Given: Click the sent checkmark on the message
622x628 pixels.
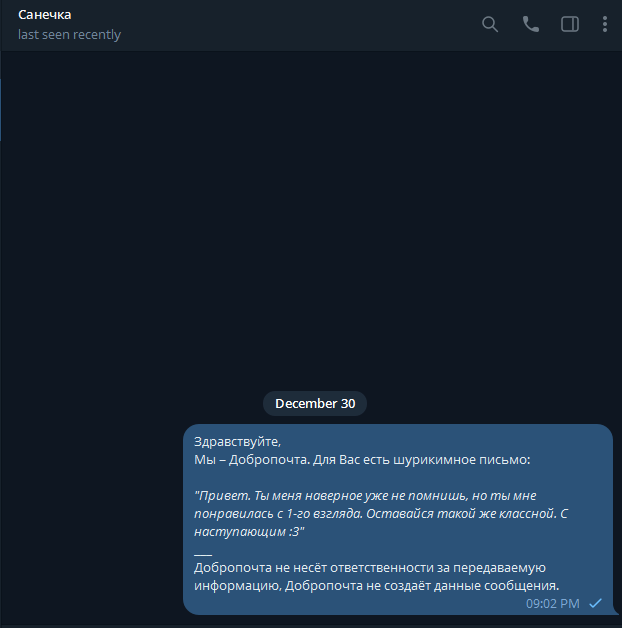Looking at the screenshot, I should click(x=596, y=603).
